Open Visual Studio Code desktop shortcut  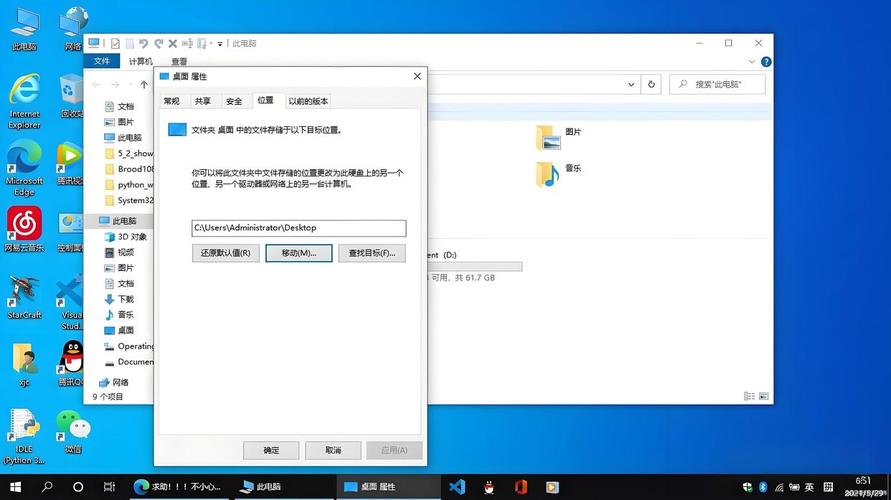point(70,302)
